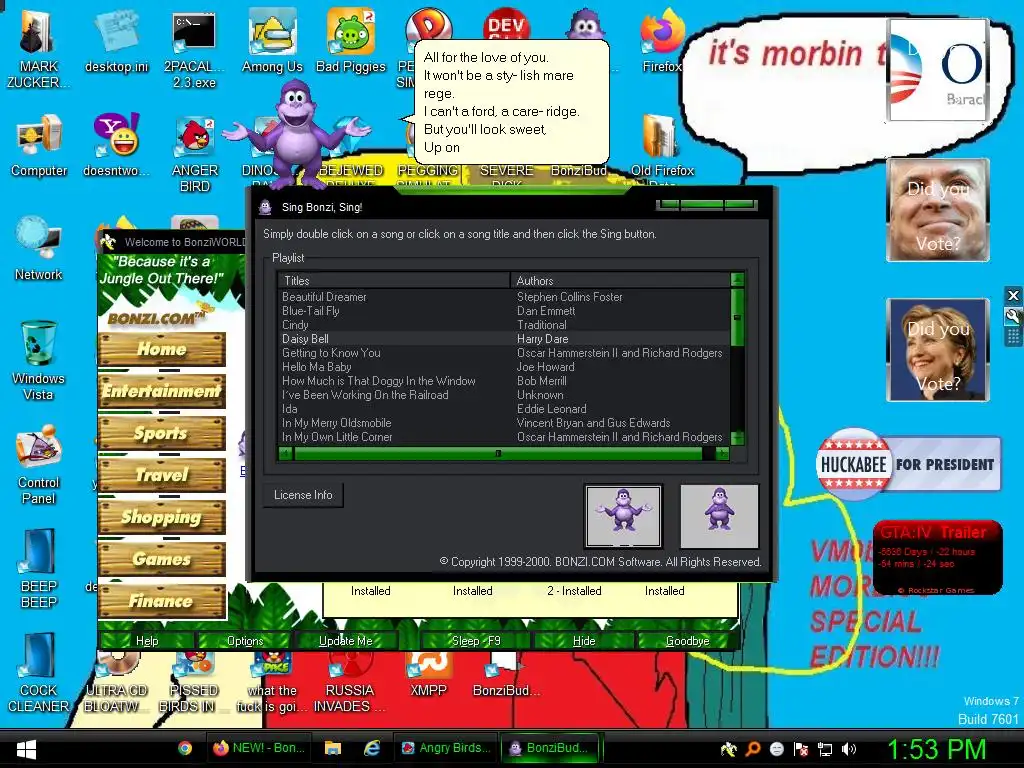Launch the ANGER BIRD desktop icon
Image resolution: width=1024 pixels, height=768 pixels.
coord(194,154)
